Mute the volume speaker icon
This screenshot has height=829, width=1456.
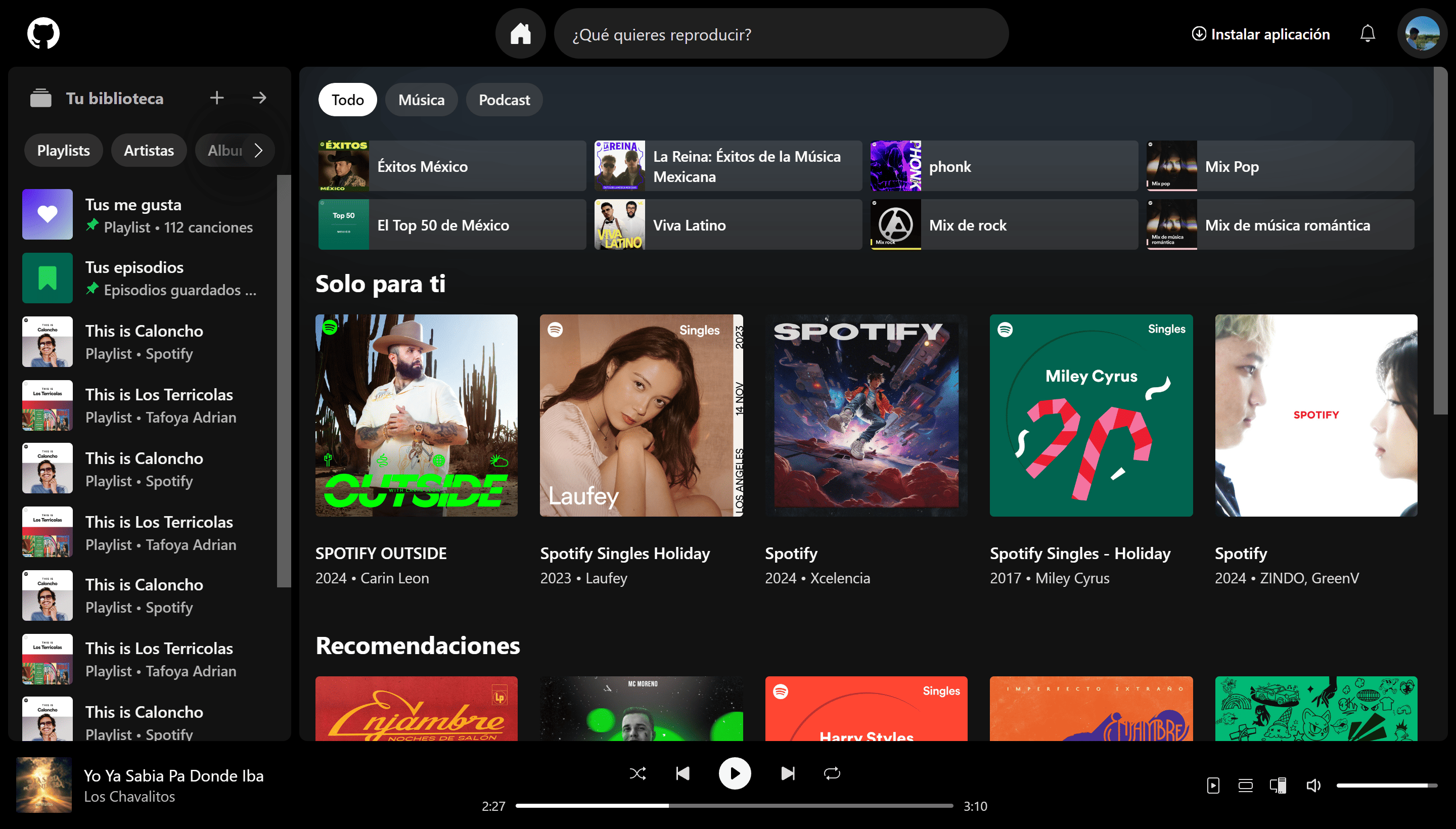(1313, 786)
